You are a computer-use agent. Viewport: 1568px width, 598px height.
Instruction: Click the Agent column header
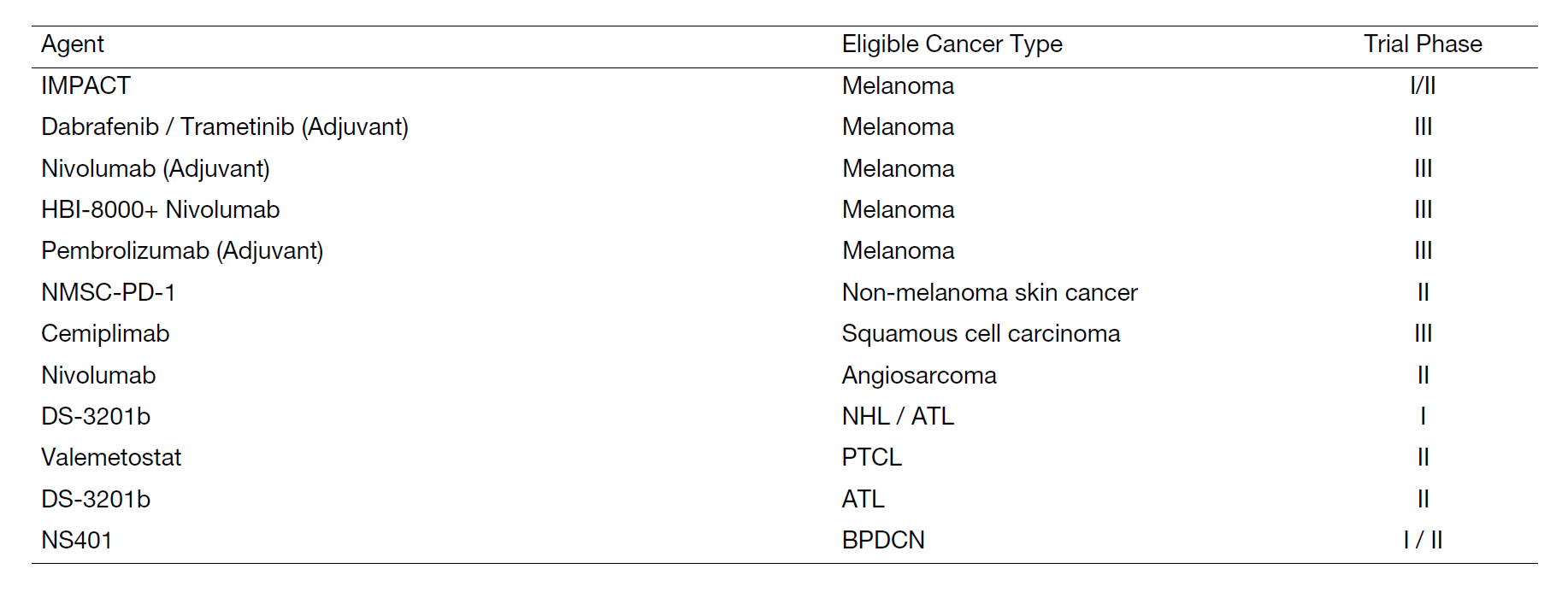coord(73,44)
